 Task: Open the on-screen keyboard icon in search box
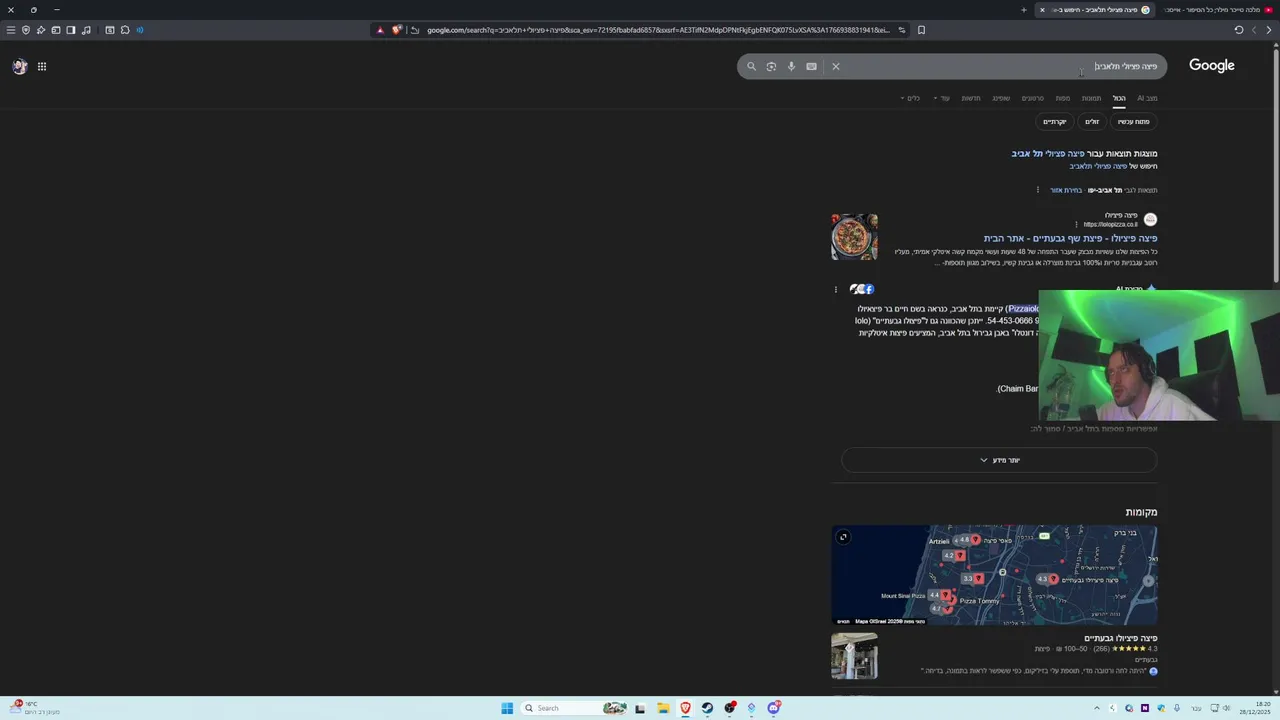point(811,67)
